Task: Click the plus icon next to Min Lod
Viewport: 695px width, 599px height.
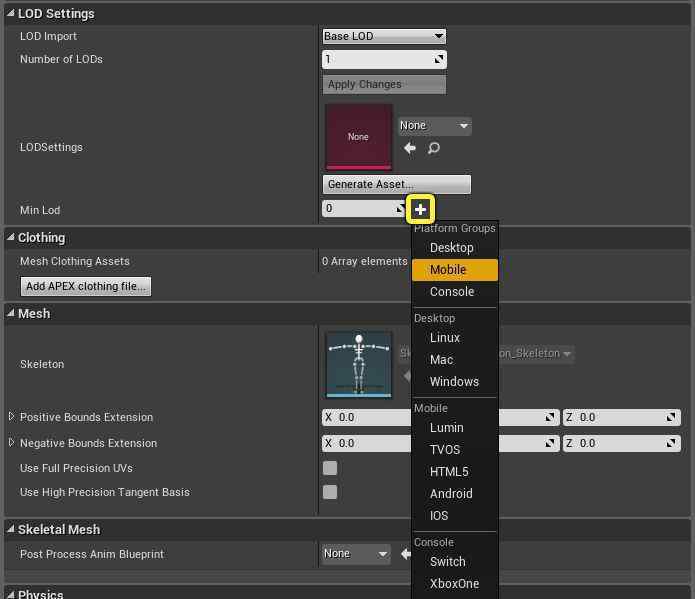Action: tap(420, 209)
